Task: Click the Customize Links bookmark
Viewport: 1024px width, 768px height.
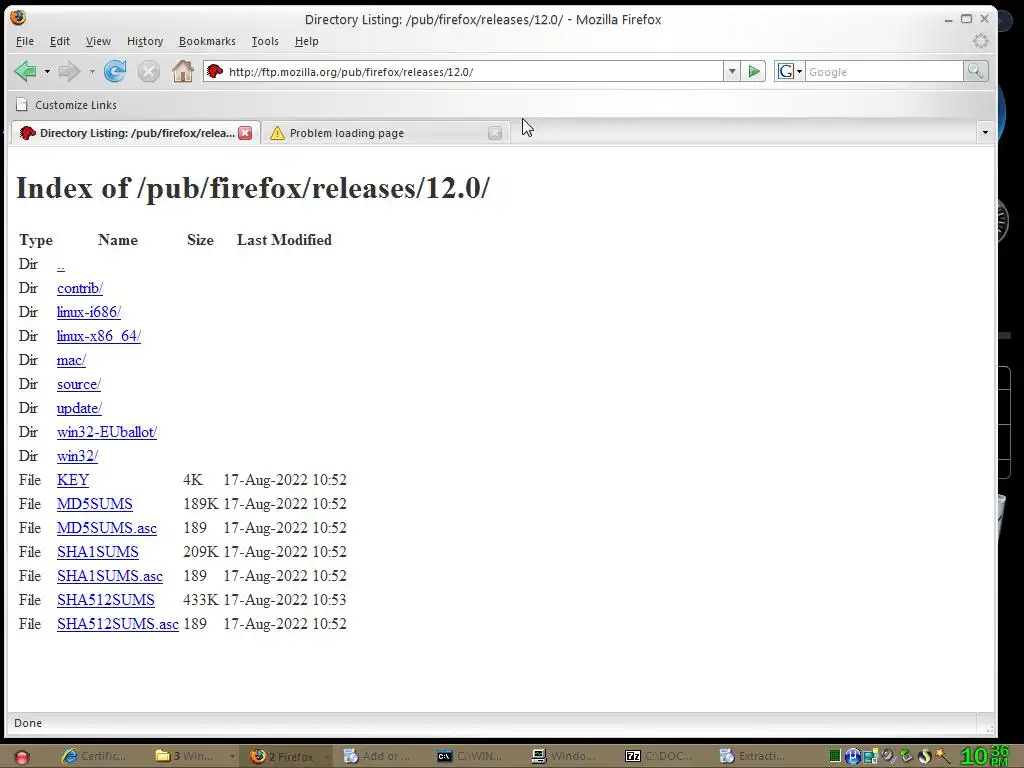Action: (66, 104)
